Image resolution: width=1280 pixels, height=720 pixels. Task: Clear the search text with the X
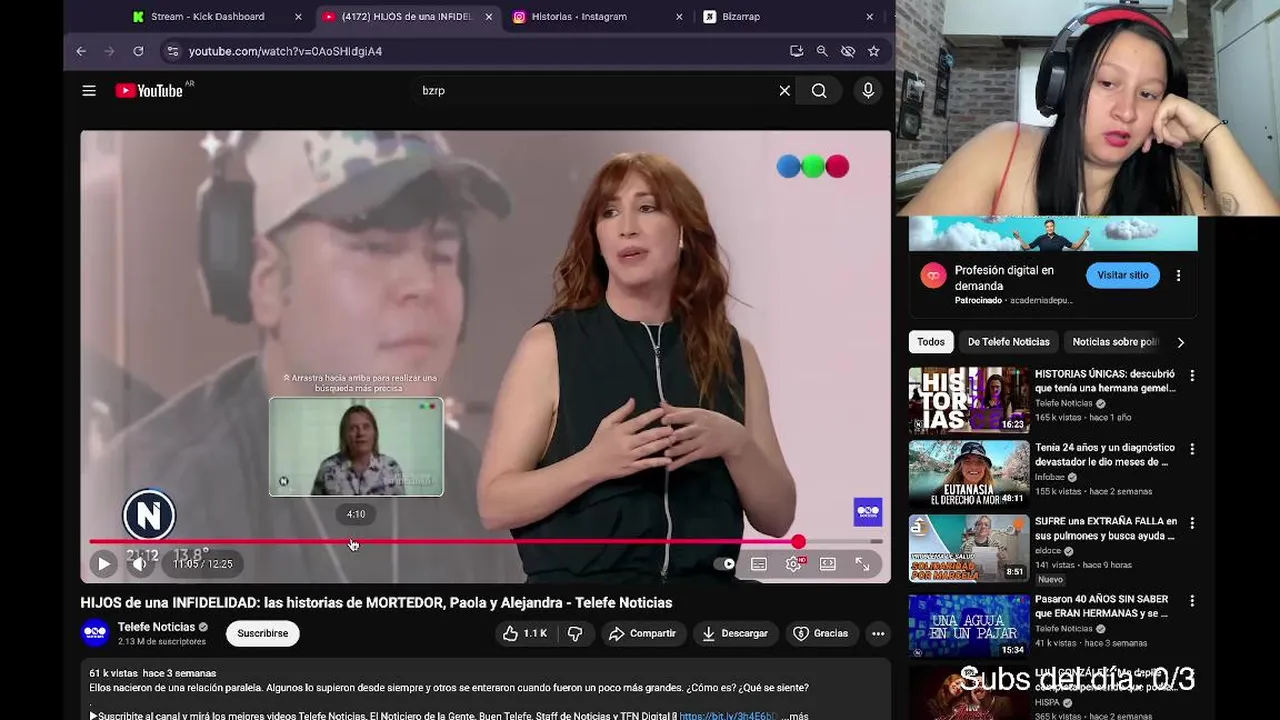785,91
